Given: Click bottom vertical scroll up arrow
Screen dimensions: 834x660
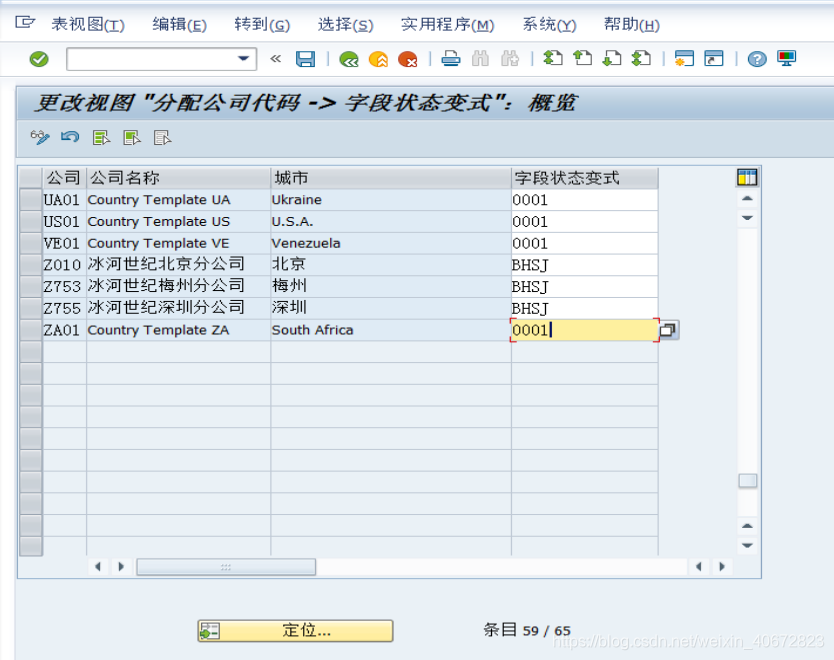Looking at the screenshot, I should [x=747, y=526].
